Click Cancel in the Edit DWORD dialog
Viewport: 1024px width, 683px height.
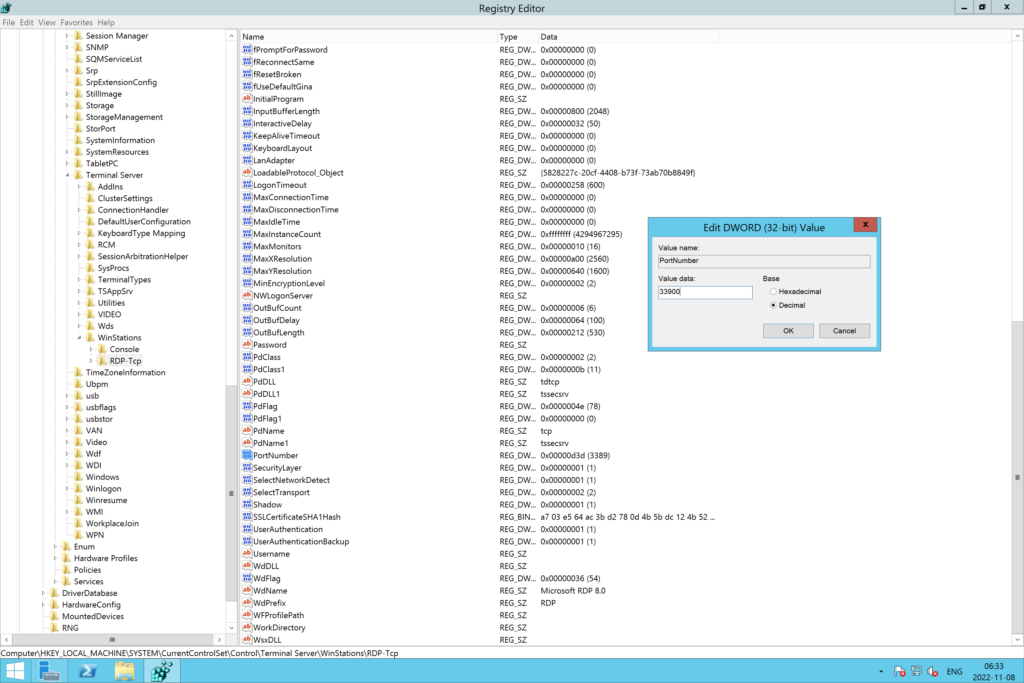pyautogui.click(x=843, y=330)
